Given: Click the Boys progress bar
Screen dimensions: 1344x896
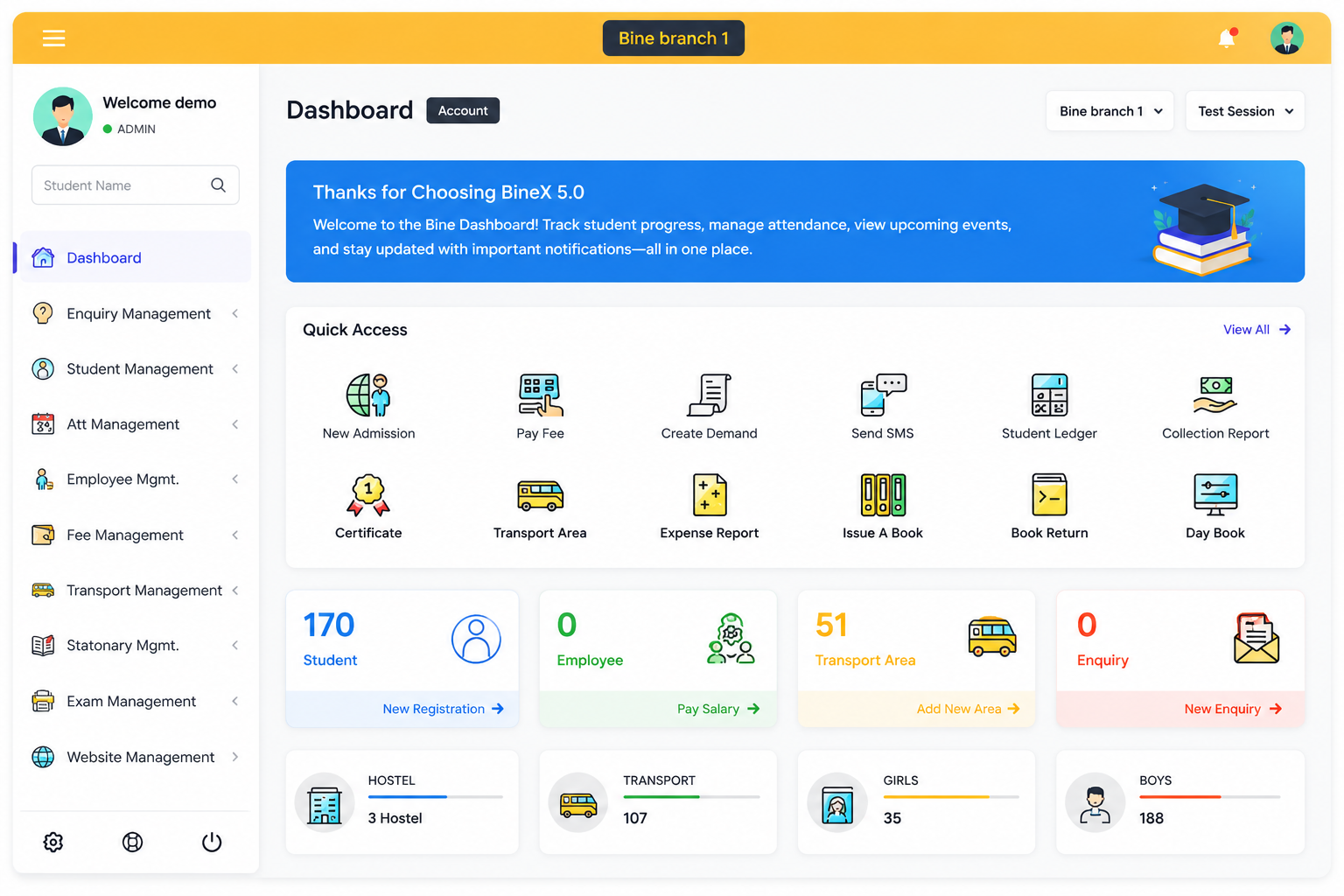Looking at the screenshot, I should coord(1210,797).
